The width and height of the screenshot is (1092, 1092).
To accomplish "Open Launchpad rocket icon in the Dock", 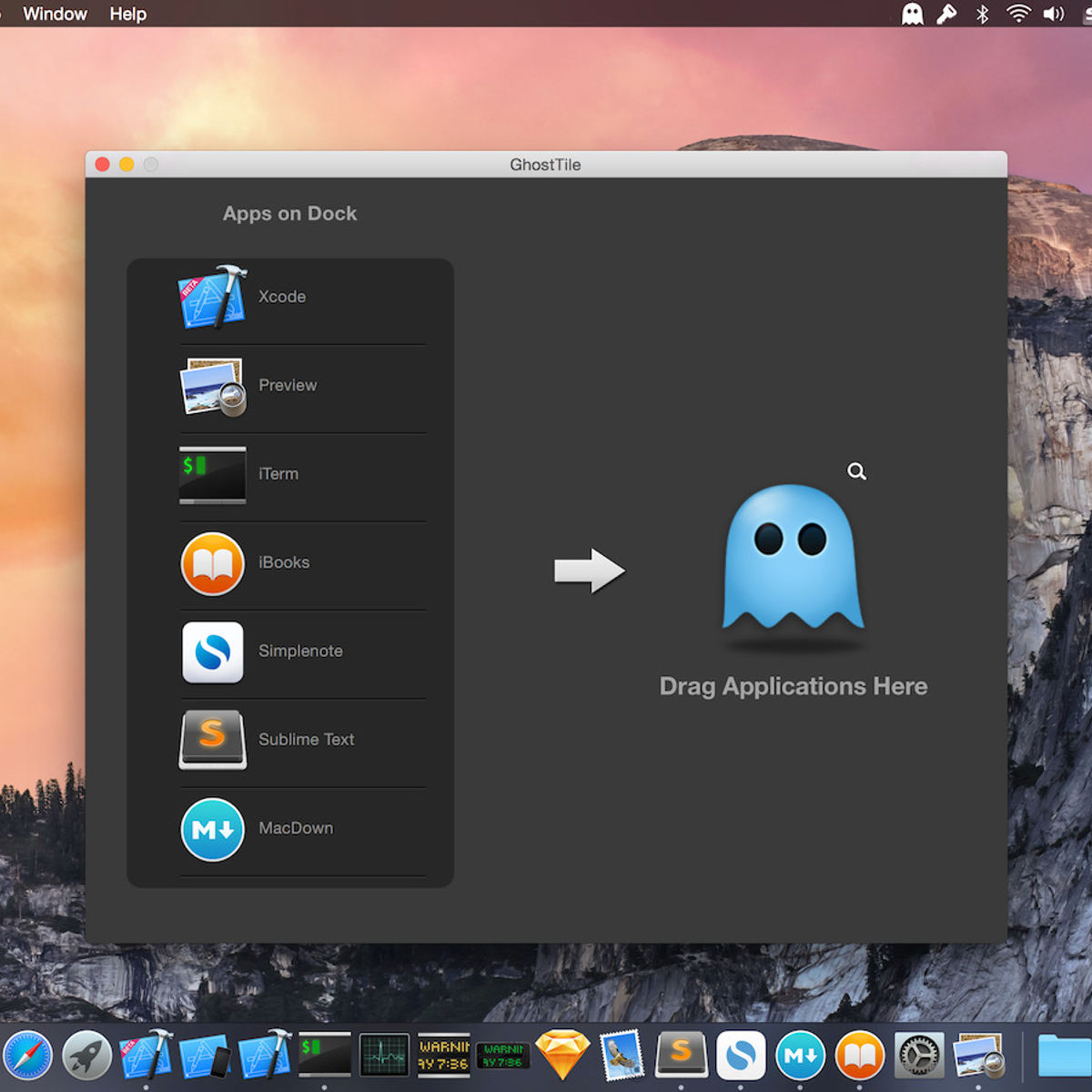I will (x=86, y=1056).
